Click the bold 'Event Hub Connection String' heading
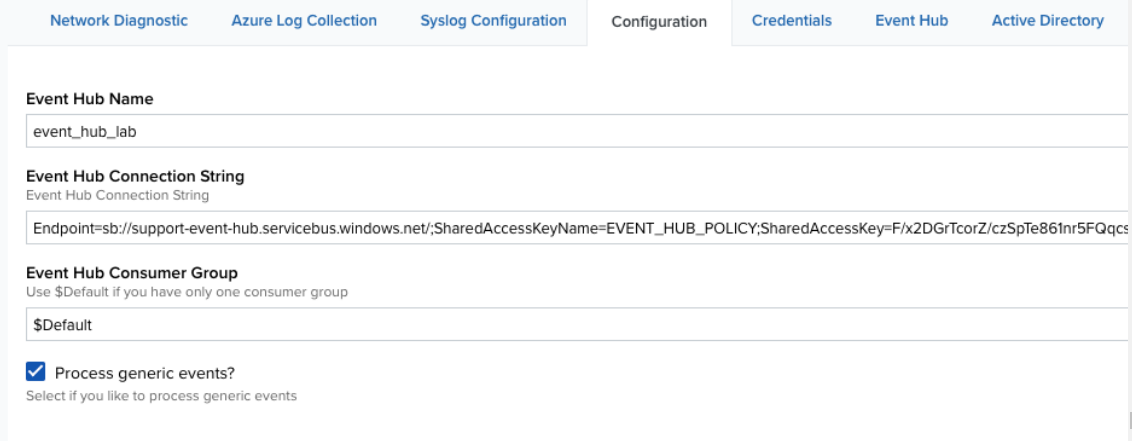Image resolution: width=1132 pixels, height=441 pixels. pos(135,176)
